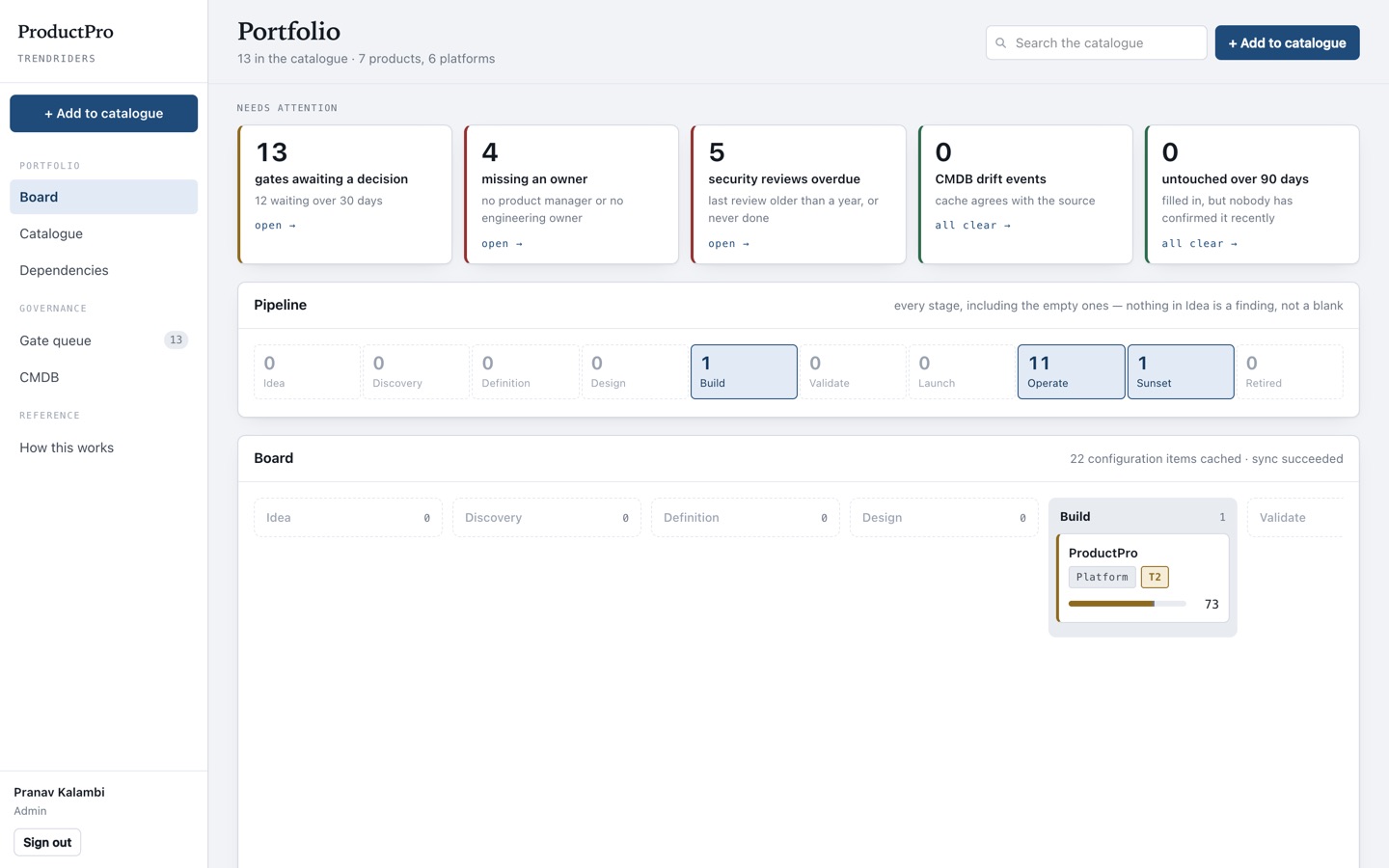The image size is (1389, 868).
Task: Select the Sunset pipeline stage
Action: (1181, 371)
